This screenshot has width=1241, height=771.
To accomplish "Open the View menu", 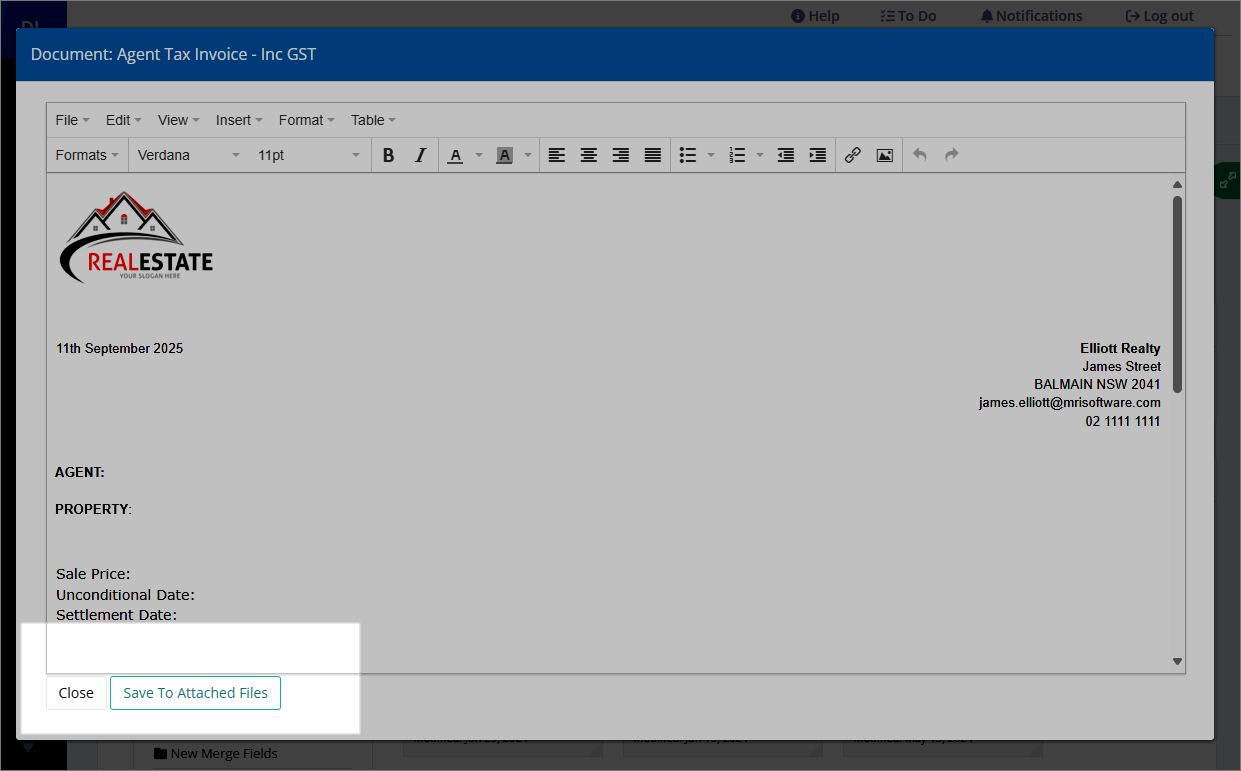I will click(x=179, y=120).
